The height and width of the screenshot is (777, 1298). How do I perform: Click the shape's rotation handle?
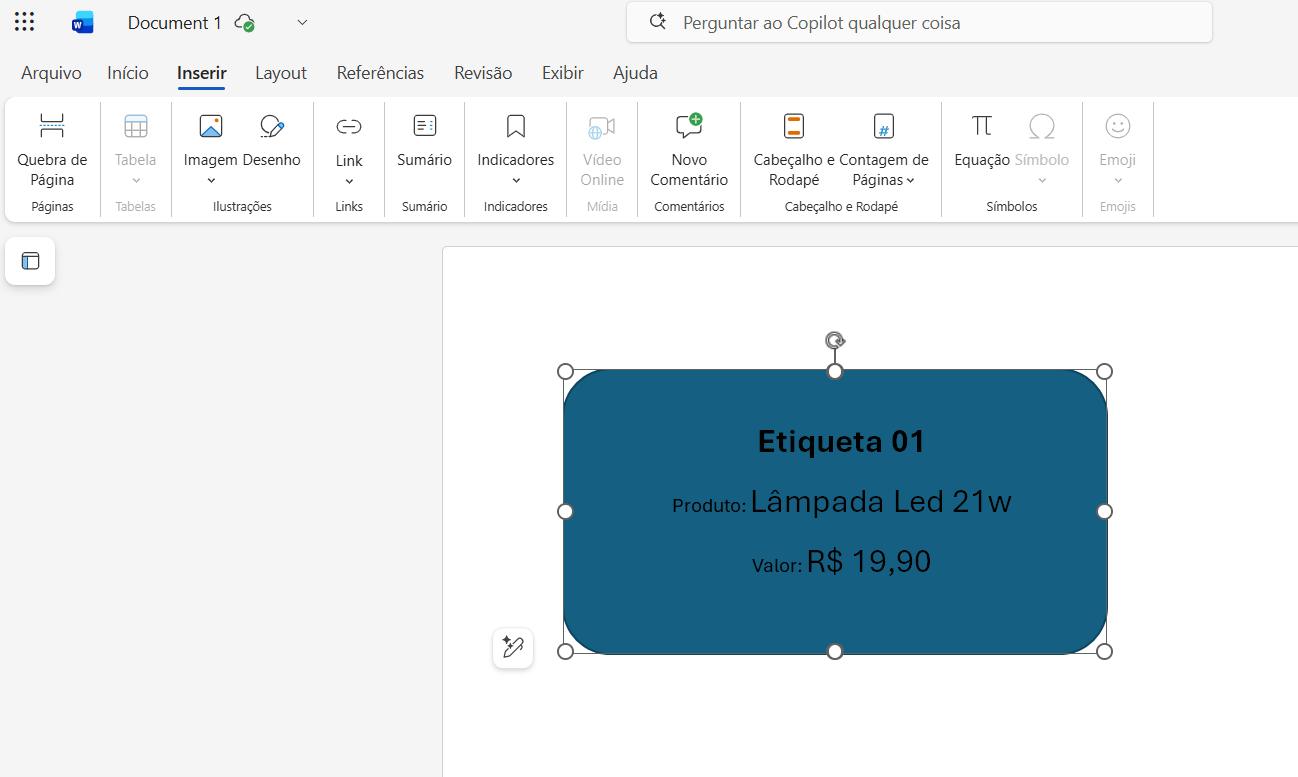[x=835, y=341]
